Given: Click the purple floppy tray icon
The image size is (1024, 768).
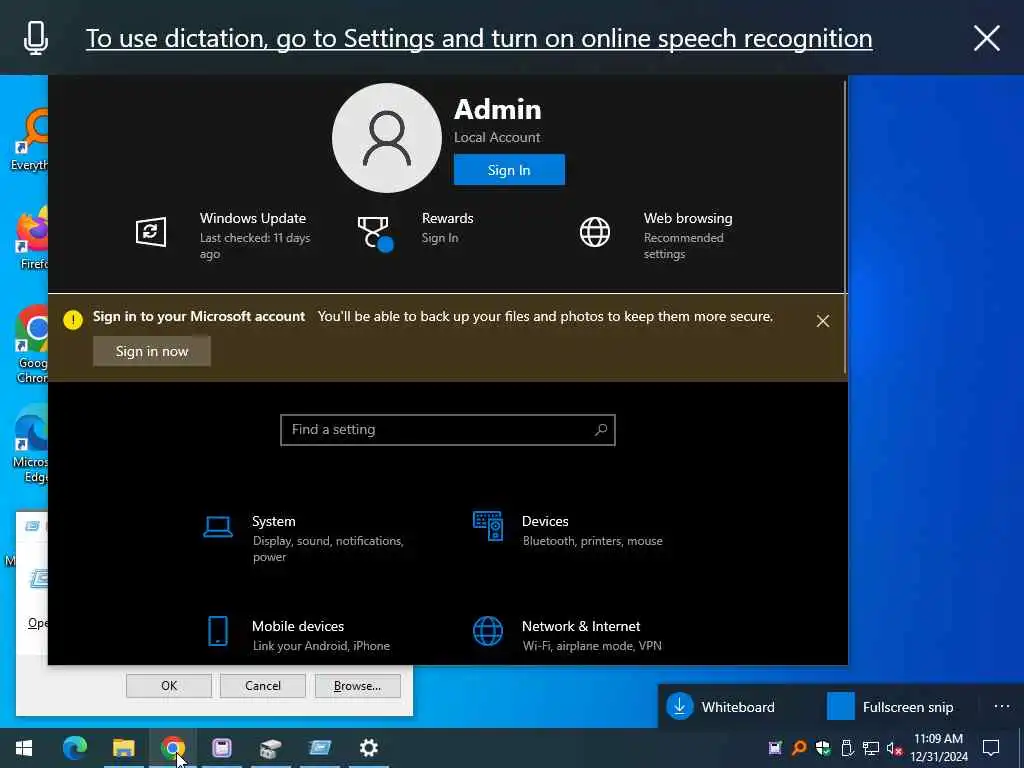Looking at the screenshot, I should pyautogui.click(x=775, y=748).
